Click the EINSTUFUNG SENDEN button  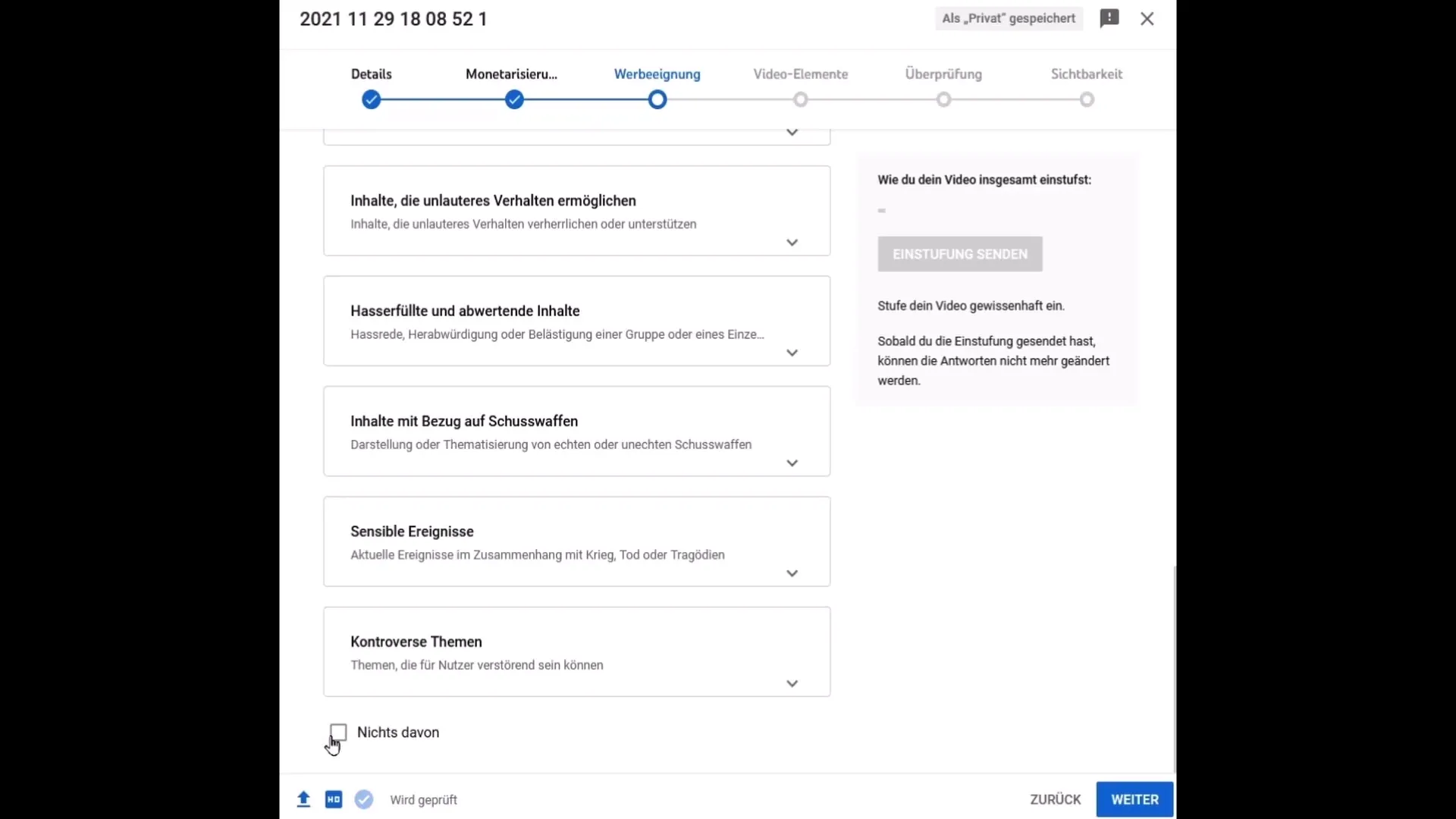[x=959, y=253]
